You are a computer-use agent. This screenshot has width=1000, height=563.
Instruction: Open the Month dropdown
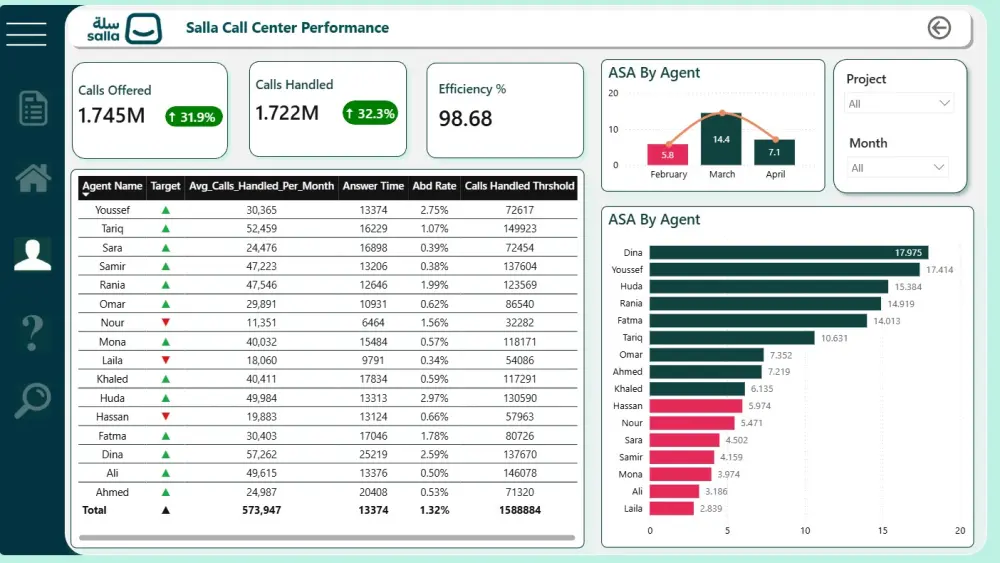[897, 168]
